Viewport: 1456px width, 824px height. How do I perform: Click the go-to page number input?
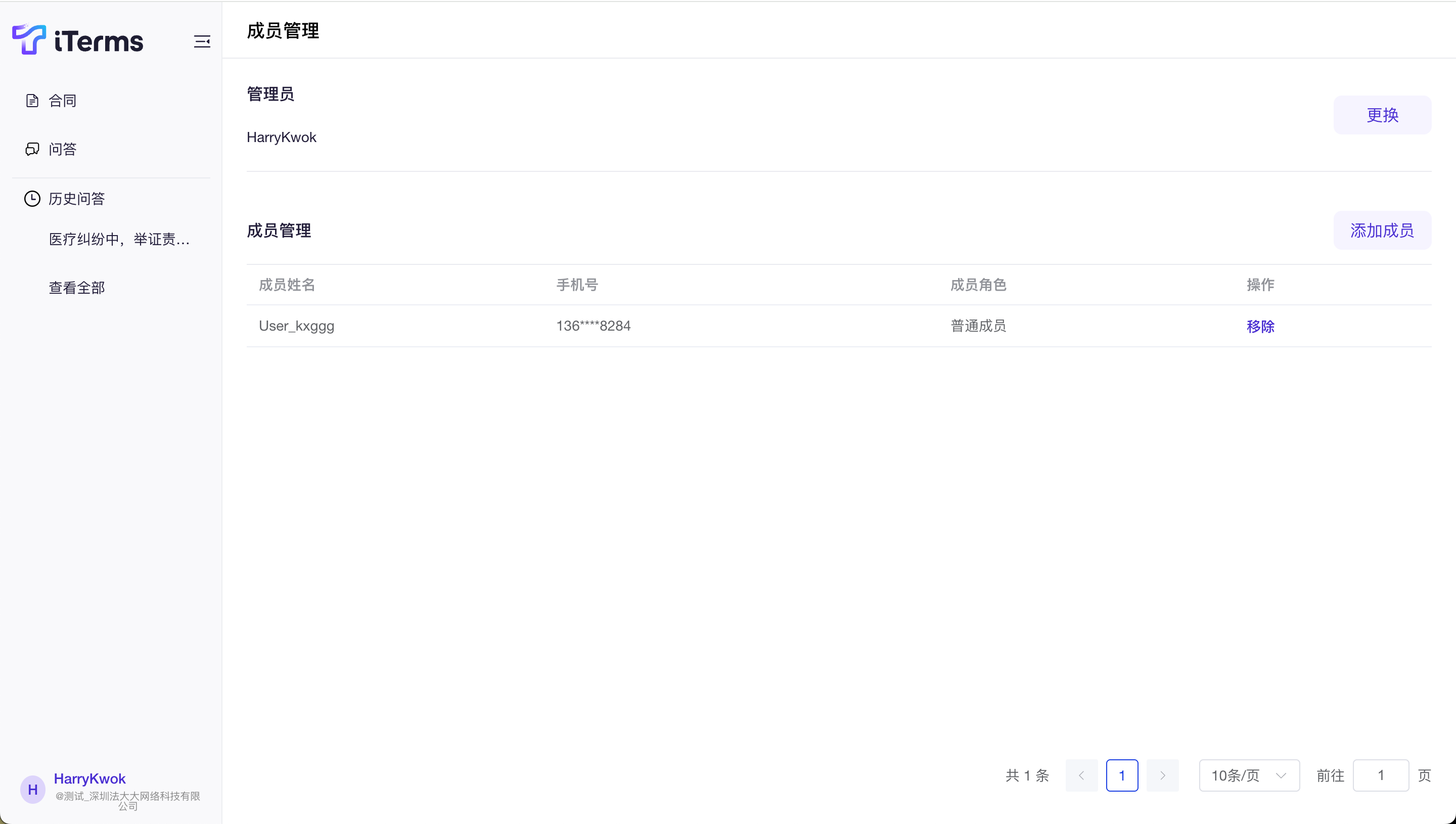pos(1380,775)
